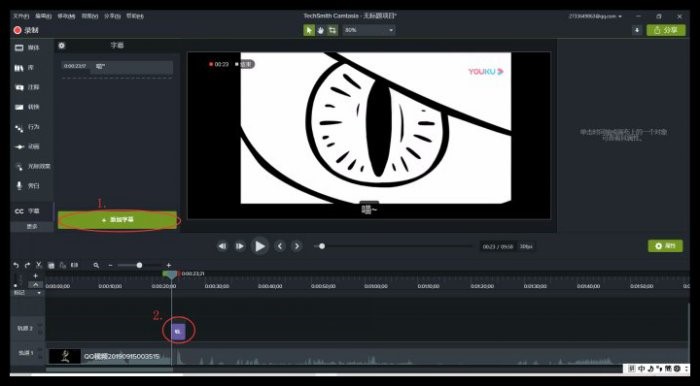Click the green Add Caption button
Viewport: 700px width, 386px height.
[117, 220]
